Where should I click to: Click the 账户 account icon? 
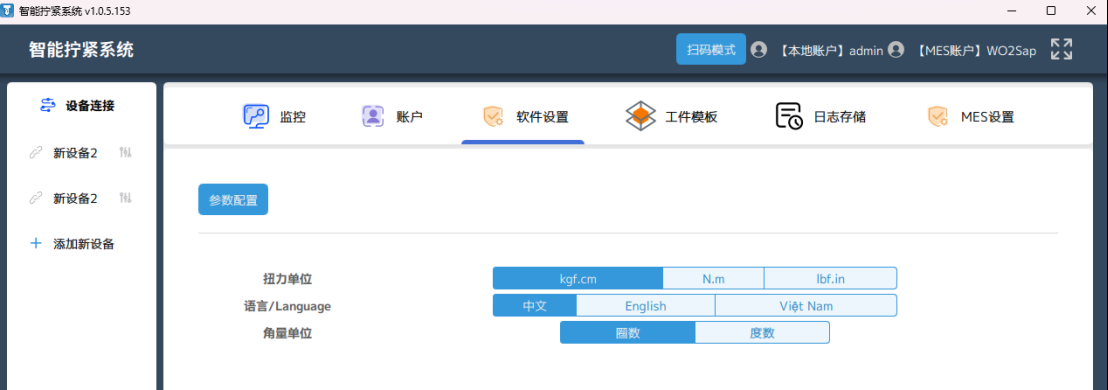372,117
